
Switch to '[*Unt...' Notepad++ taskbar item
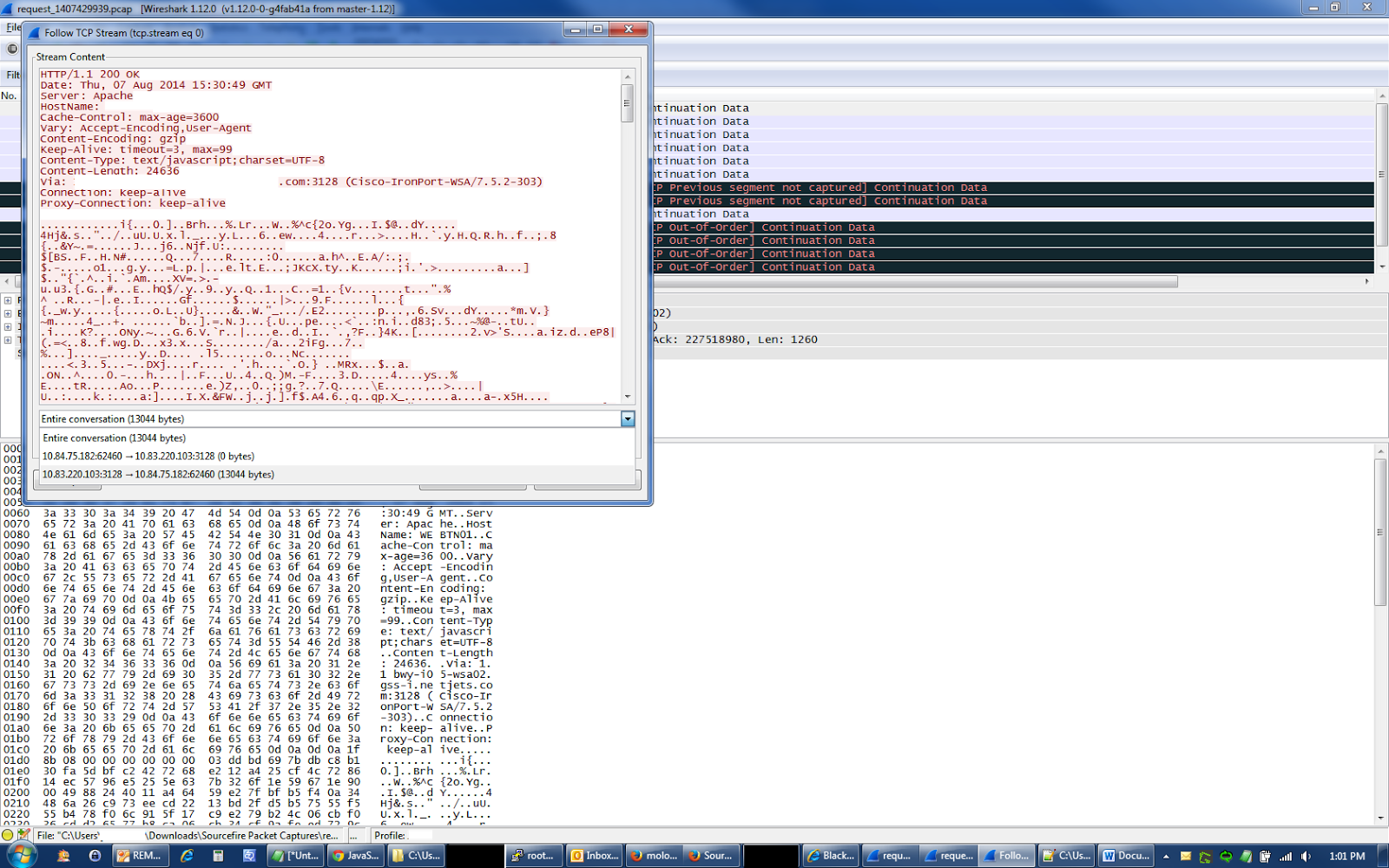pos(295,855)
